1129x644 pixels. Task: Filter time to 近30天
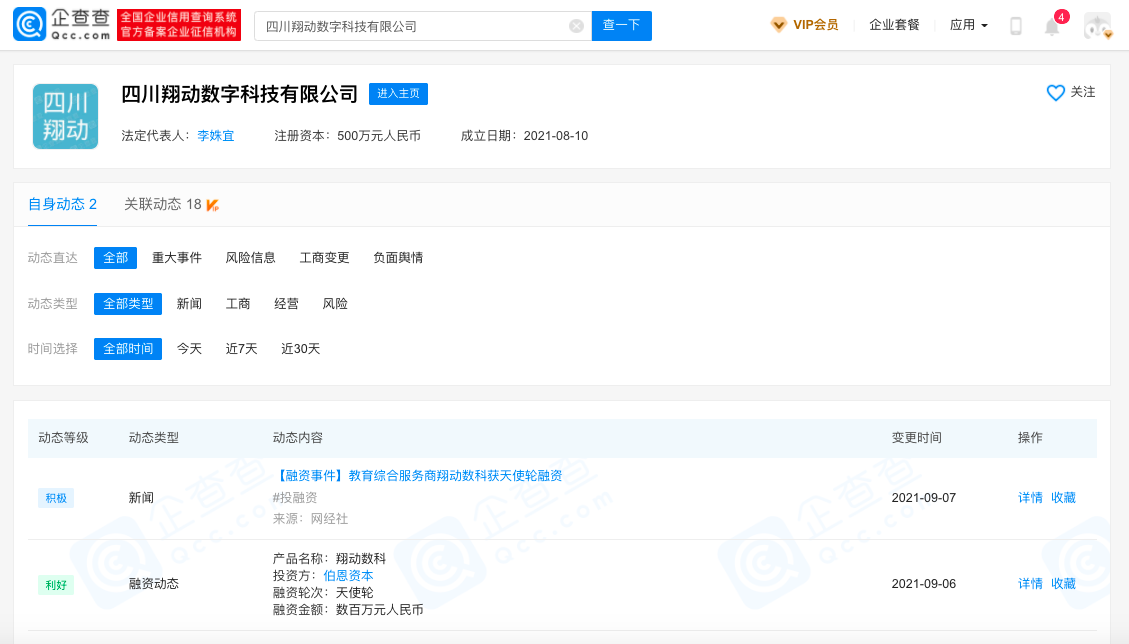tap(300, 349)
